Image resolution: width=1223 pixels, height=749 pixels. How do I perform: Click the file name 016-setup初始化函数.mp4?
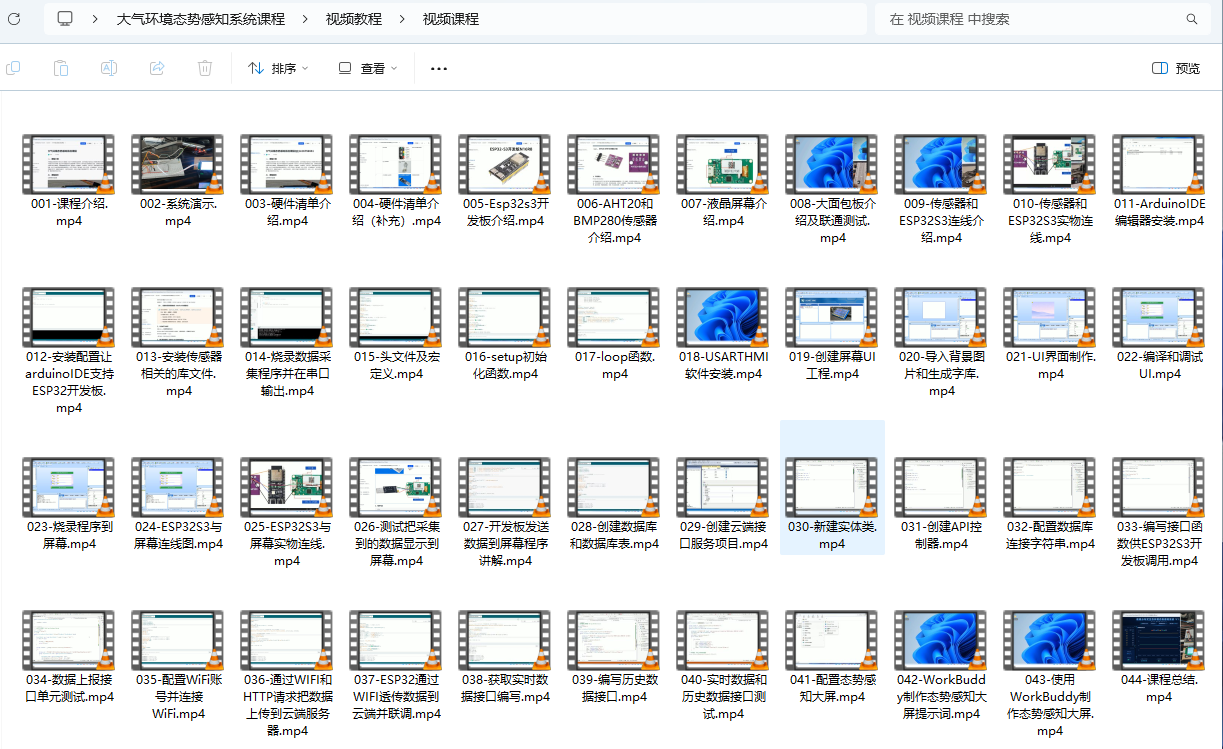tap(505, 365)
